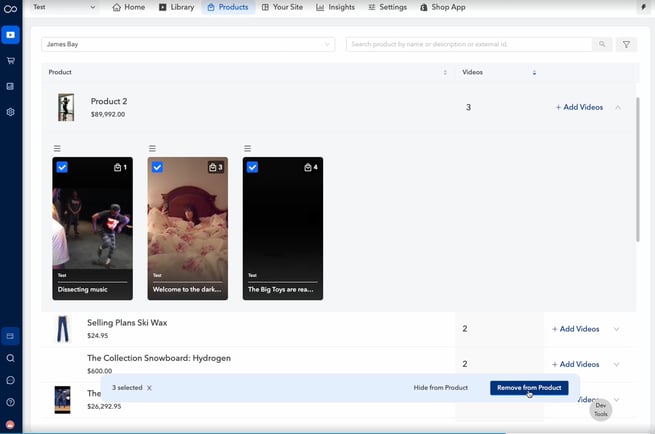Open the Insights tab
Image resolution: width=655 pixels, height=434 pixels.
[336, 7]
